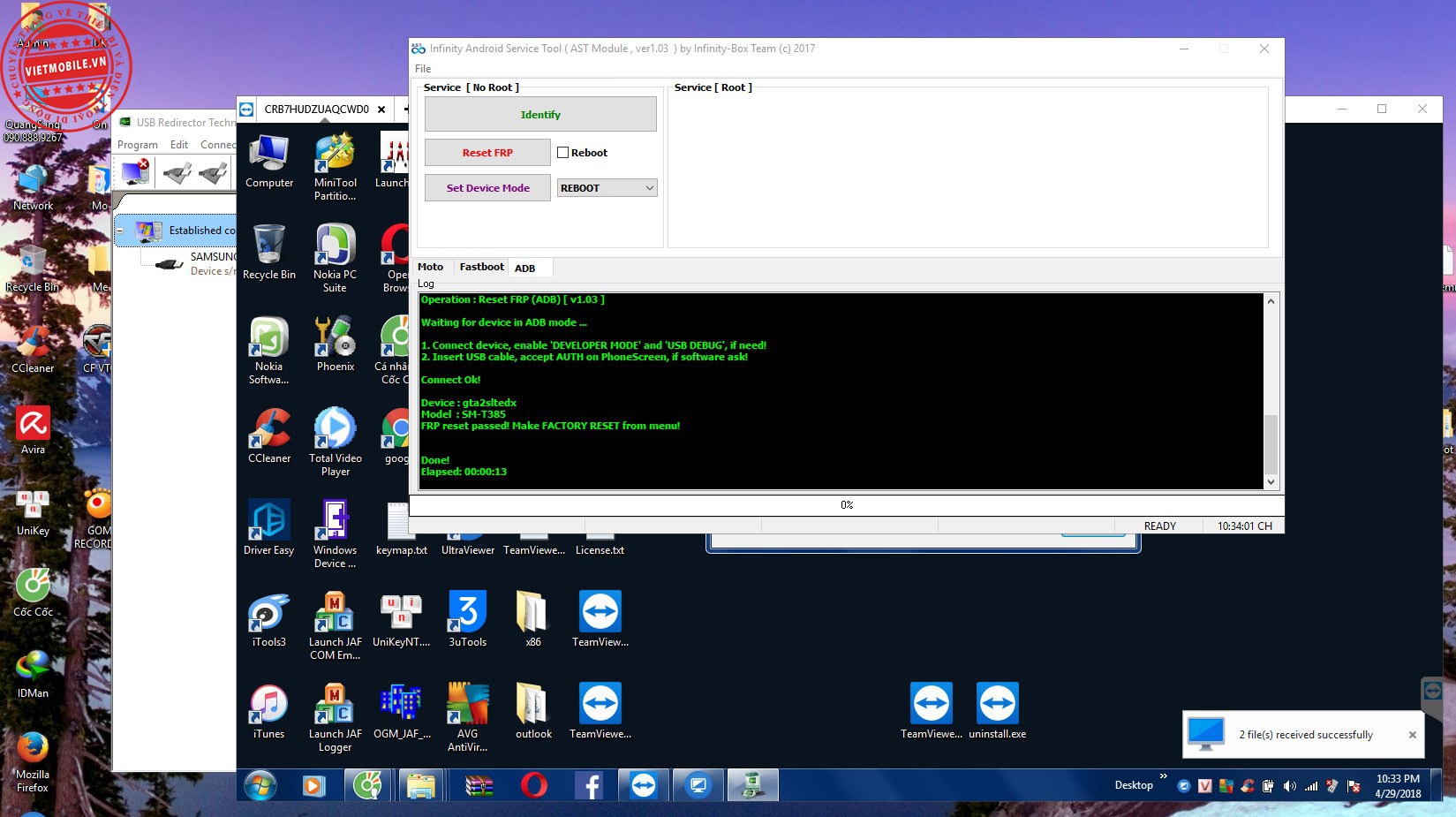
Task: Click File Explorer icon in remote taskbar
Action: [421, 785]
